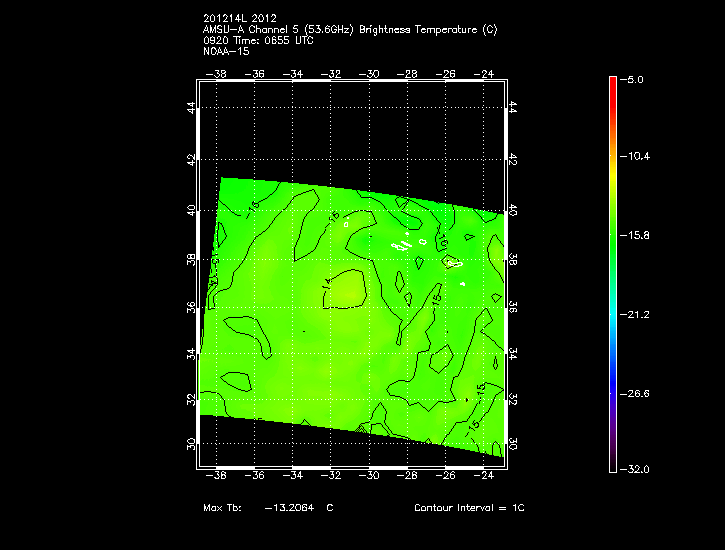The image size is (725, 550).
Task: Click the -34 longitude label on bottom axis
Action: click(294, 476)
